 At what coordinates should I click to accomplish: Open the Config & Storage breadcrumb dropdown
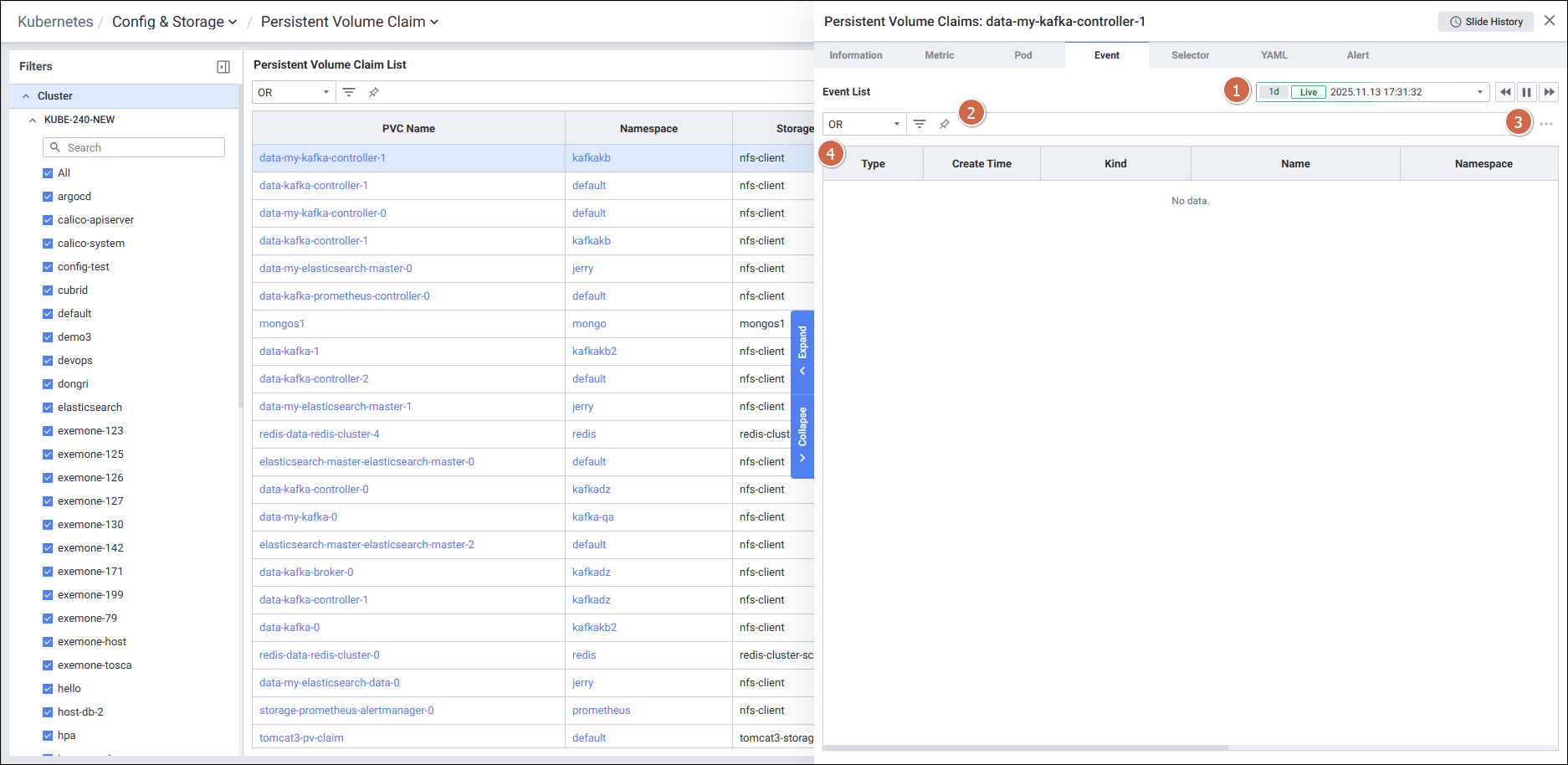[174, 22]
